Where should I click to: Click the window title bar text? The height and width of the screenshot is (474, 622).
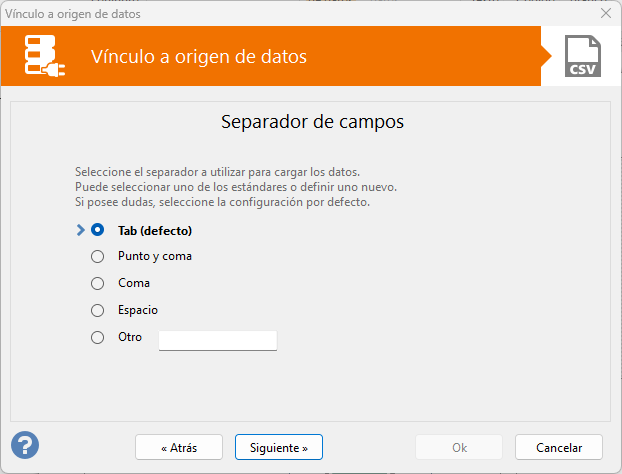[73, 14]
